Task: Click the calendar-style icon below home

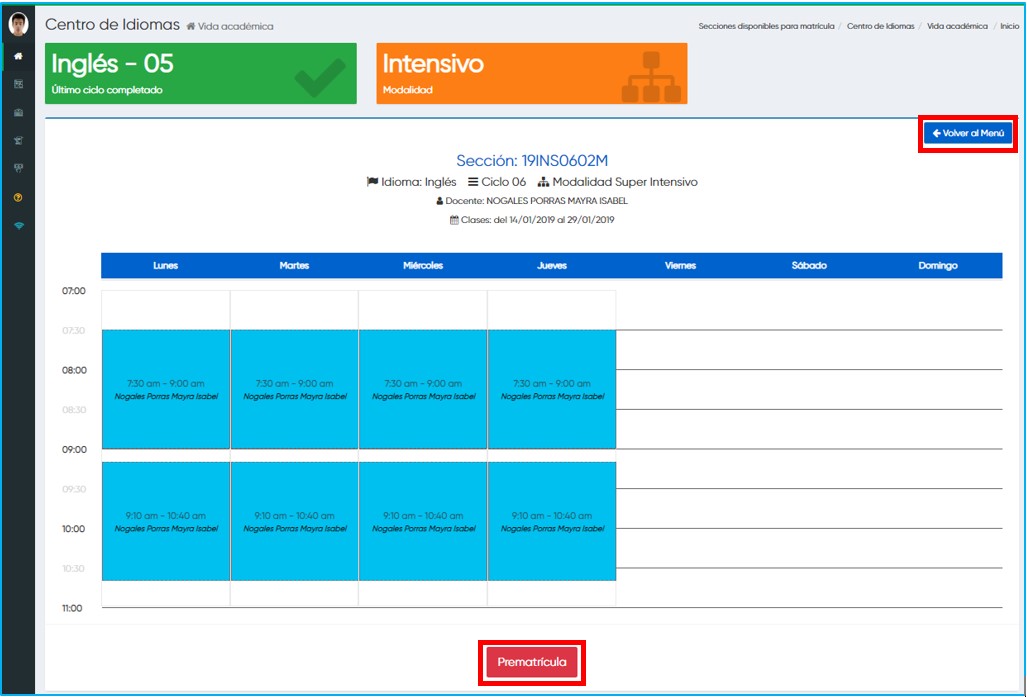Action: [x=18, y=84]
